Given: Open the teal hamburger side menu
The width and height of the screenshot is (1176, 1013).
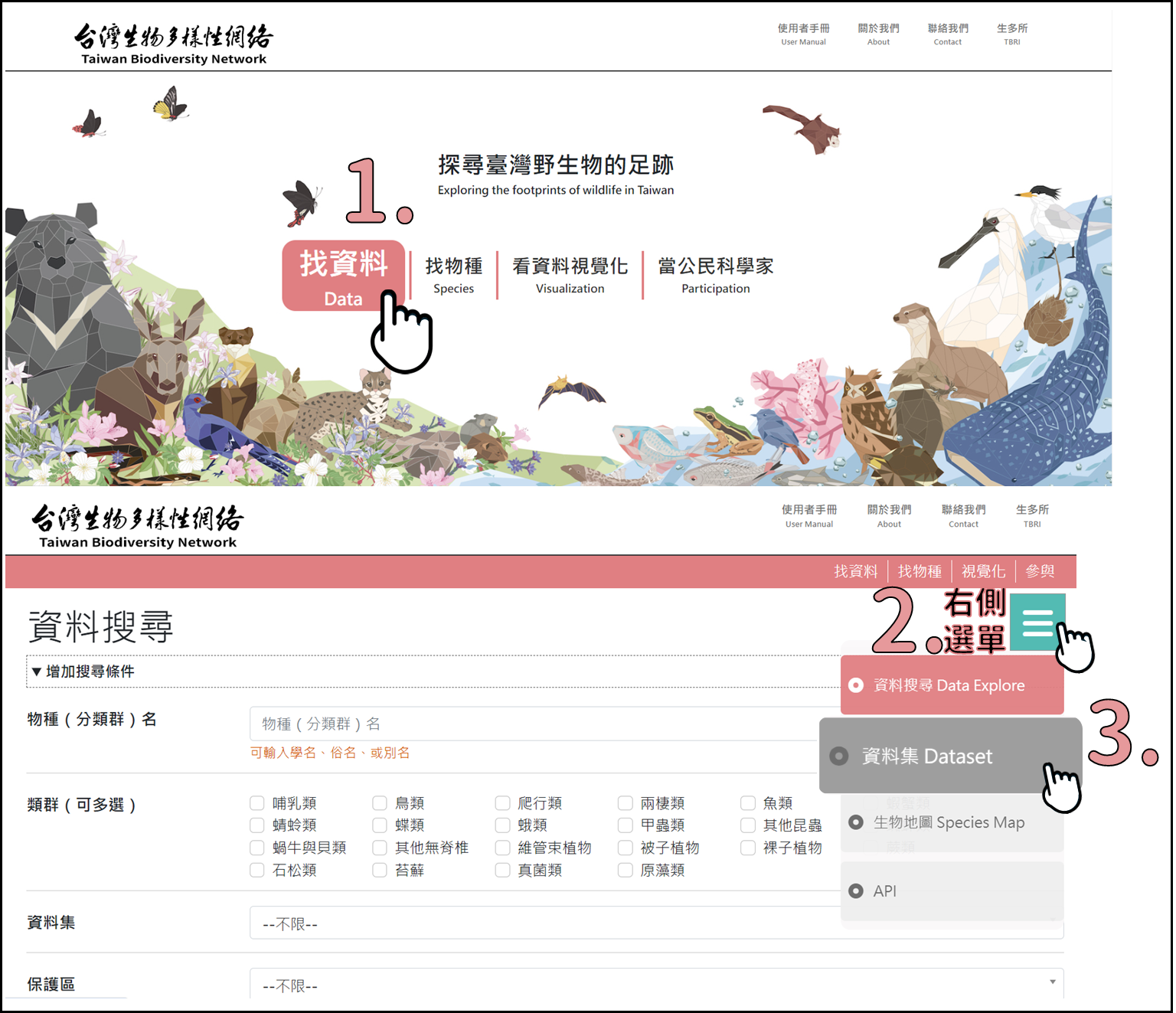Looking at the screenshot, I should (1037, 622).
